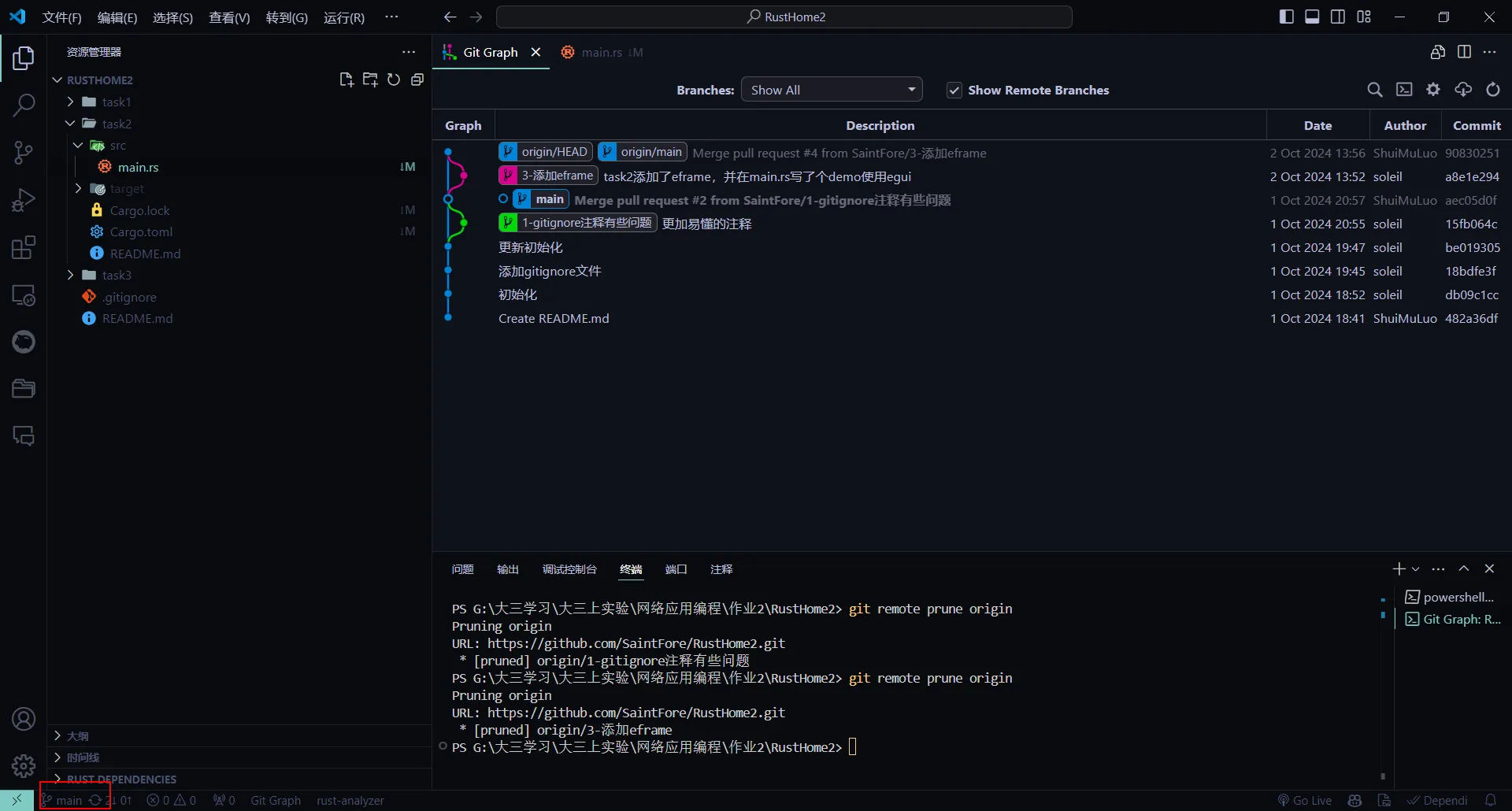Switch to the main.rs editor tab

602,52
